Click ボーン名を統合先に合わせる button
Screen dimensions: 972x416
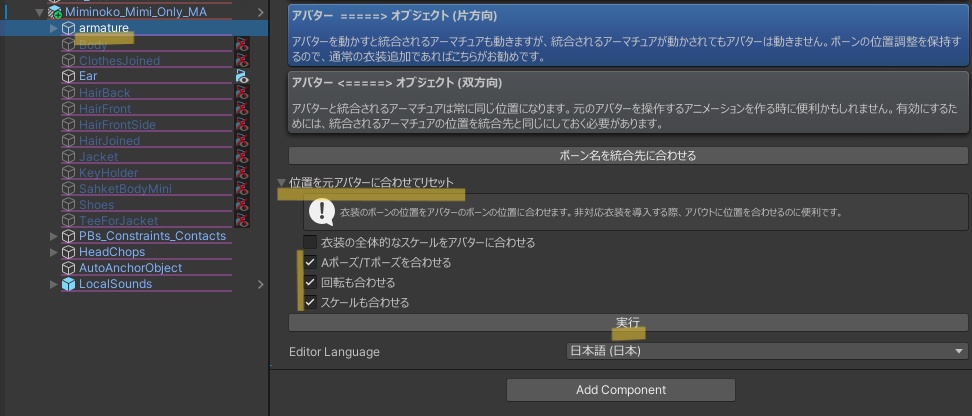(x=628, y=156)
